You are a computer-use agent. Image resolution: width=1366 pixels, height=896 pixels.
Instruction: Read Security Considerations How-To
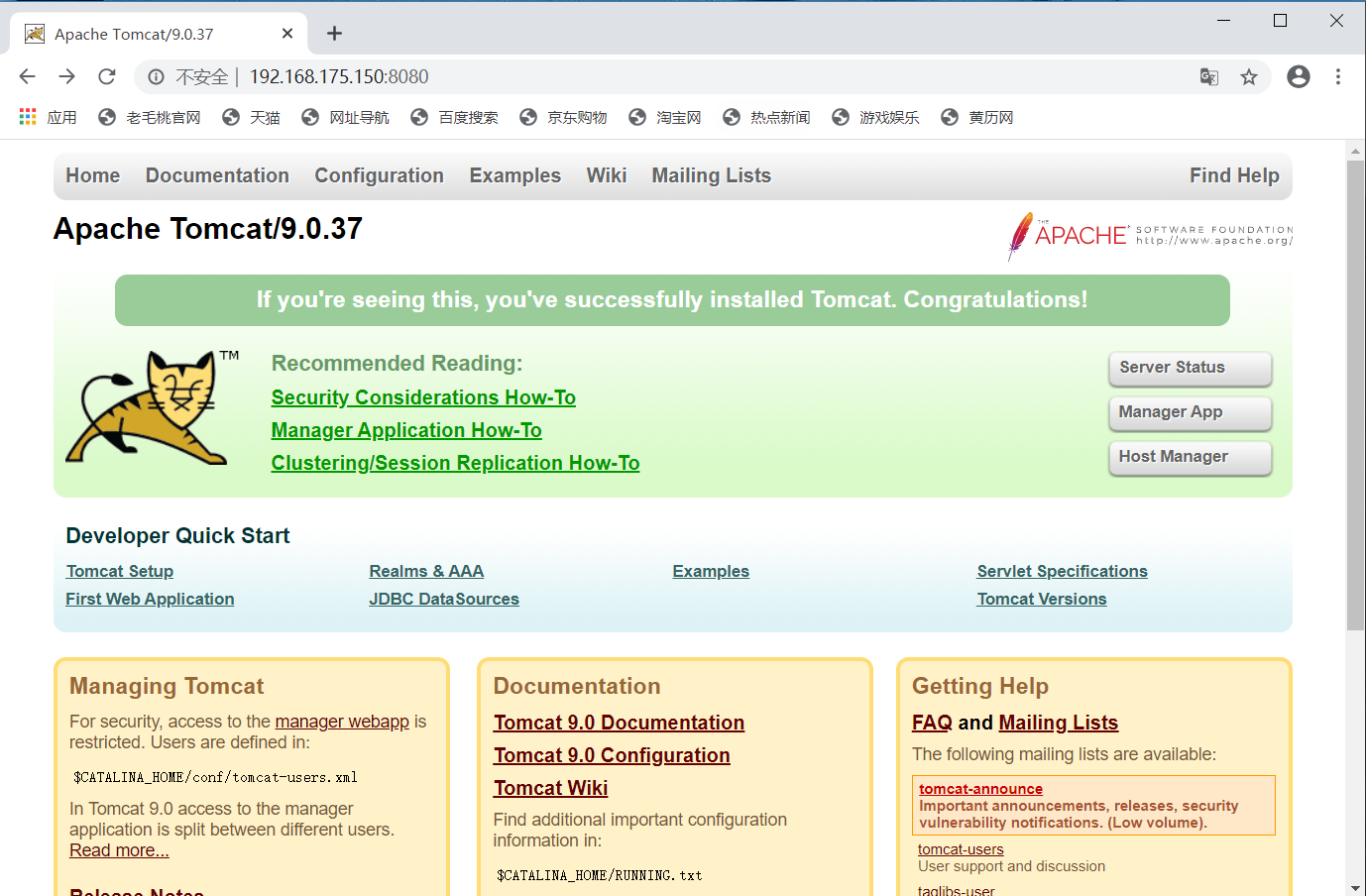click(423, 397)
